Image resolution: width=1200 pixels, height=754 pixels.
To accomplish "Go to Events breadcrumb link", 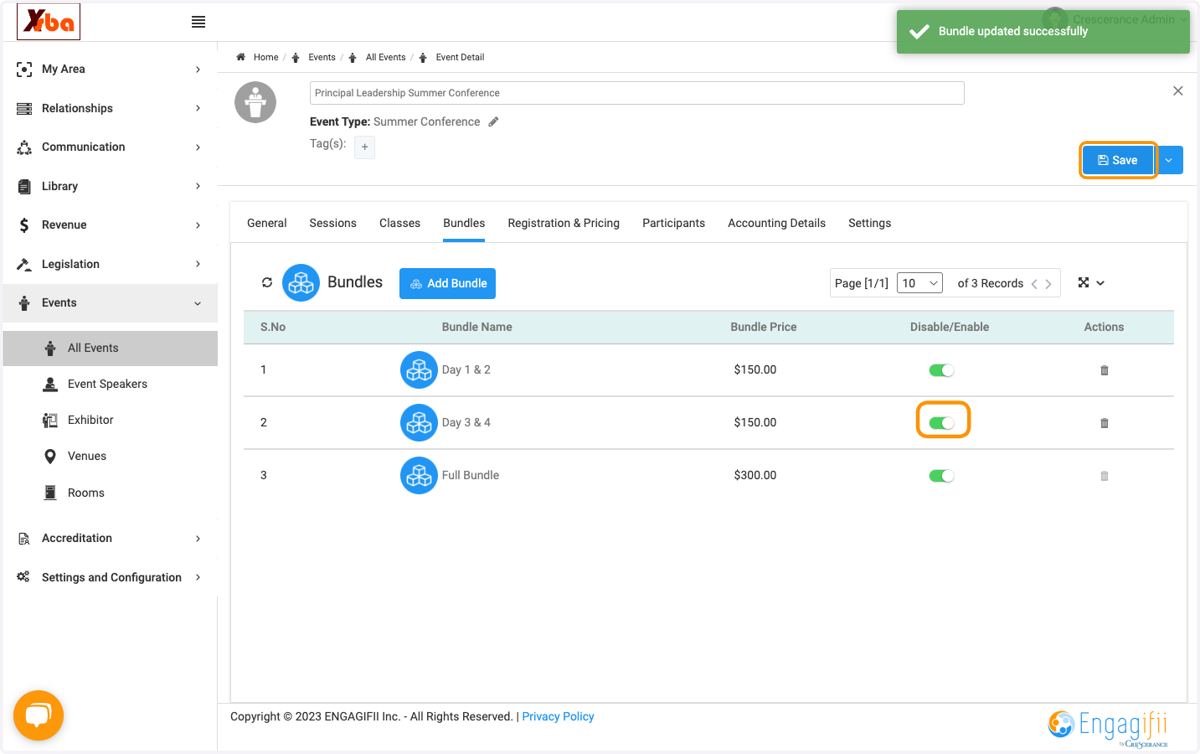I will click(x=322, y=57).
